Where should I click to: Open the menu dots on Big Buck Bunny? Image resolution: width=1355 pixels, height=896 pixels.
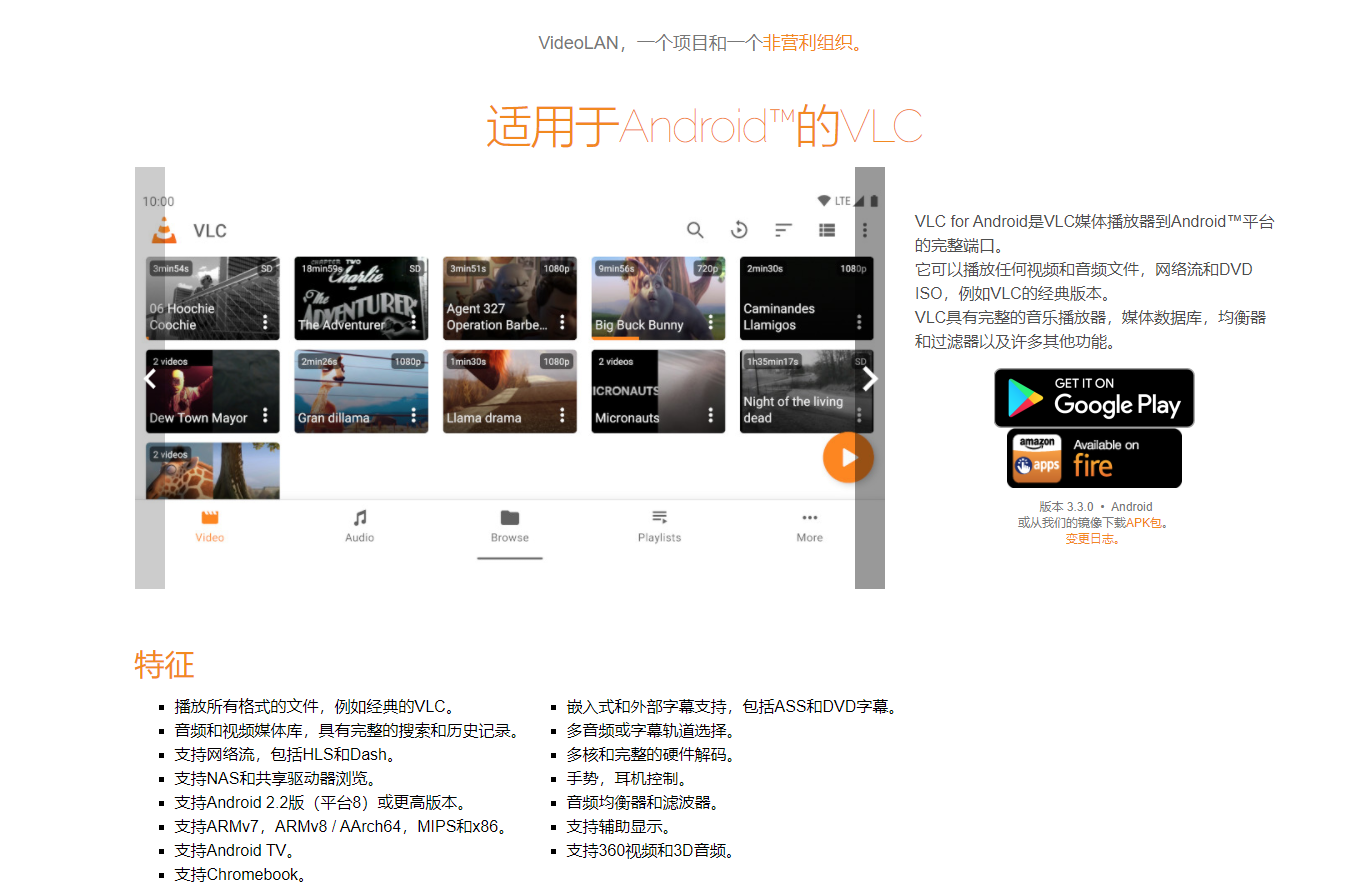pyautogui.click(x=711, y=322)
